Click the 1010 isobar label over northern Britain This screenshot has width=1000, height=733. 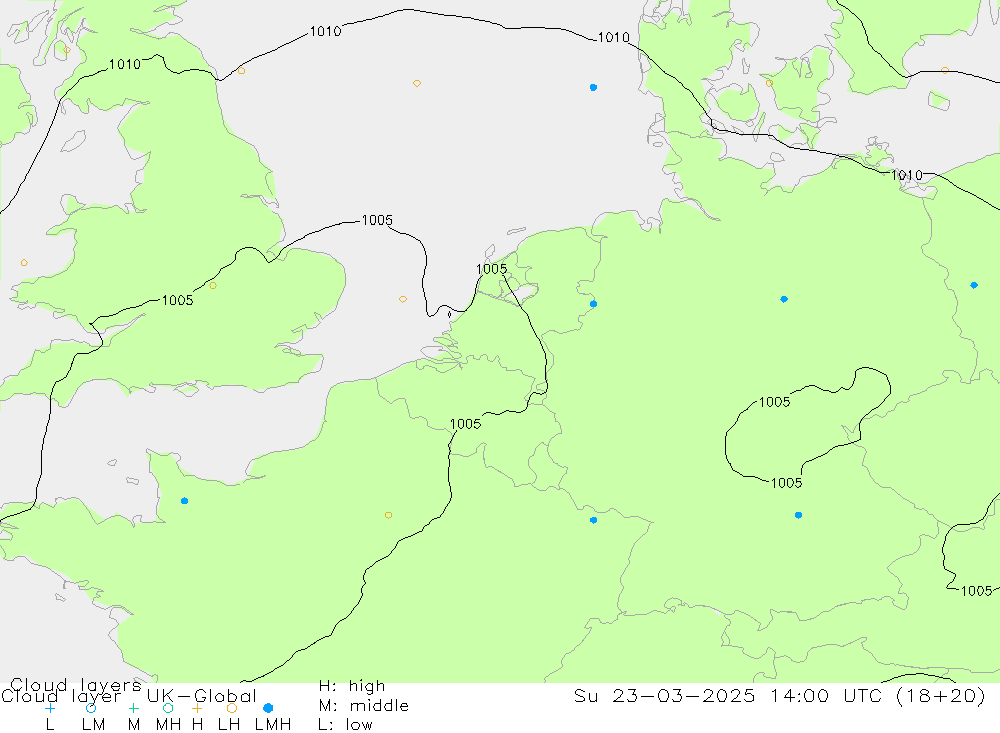coord(125,64)
